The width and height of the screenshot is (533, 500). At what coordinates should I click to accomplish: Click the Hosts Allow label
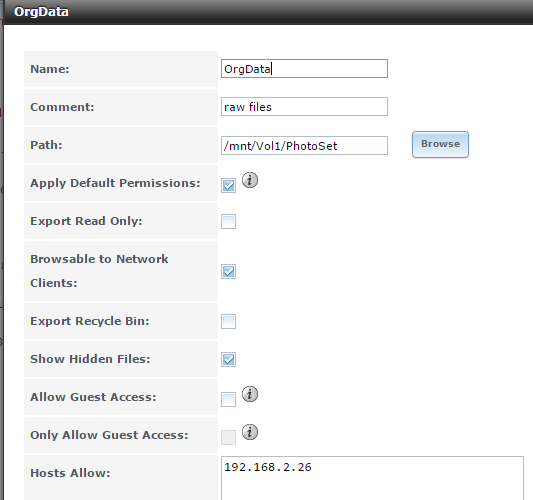[x=70, y=473]
